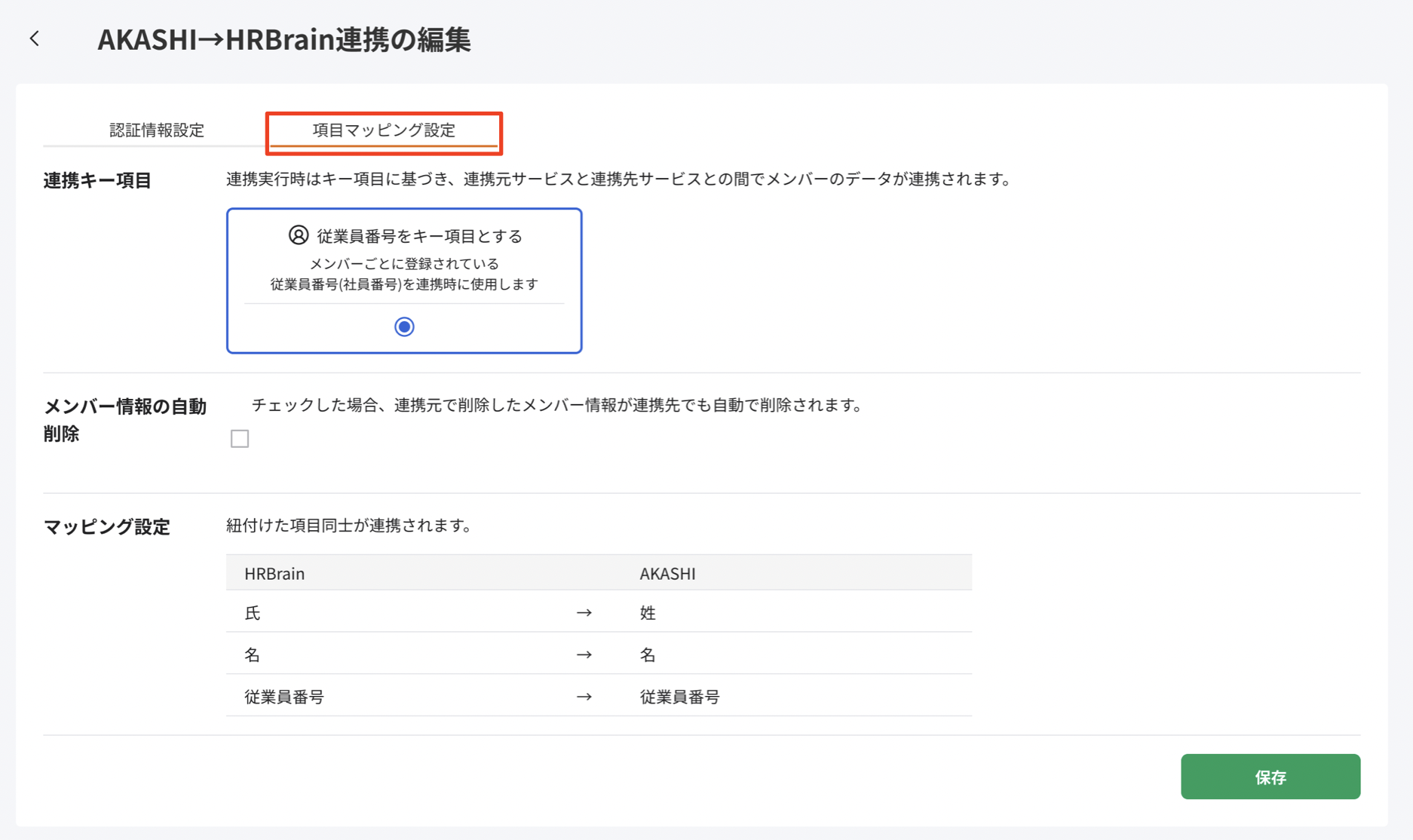Click the 従業員番号をキー項目とする card title
1413x840 pixels.
(419, 236)
